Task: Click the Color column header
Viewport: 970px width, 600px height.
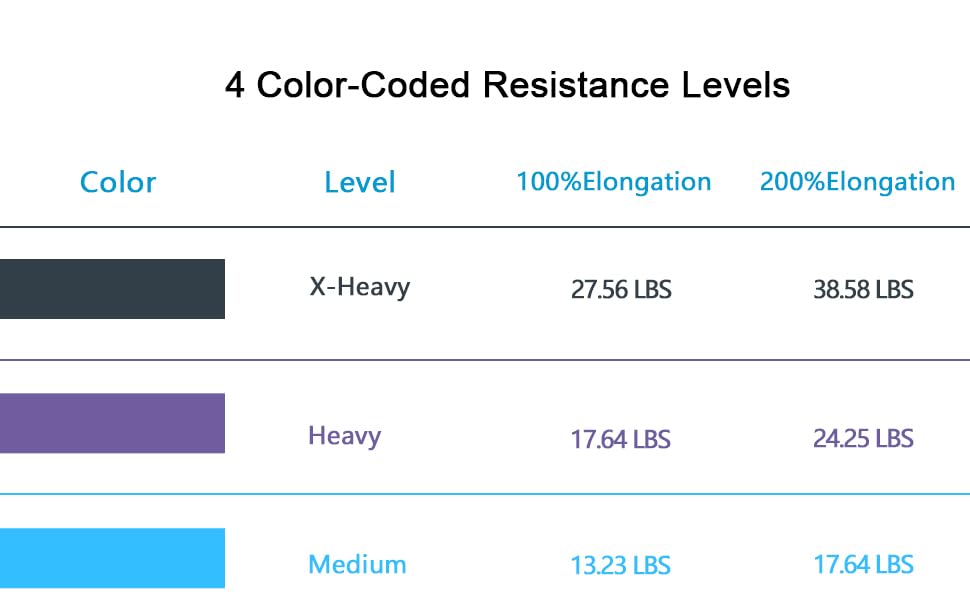Action: click(118, 182)
